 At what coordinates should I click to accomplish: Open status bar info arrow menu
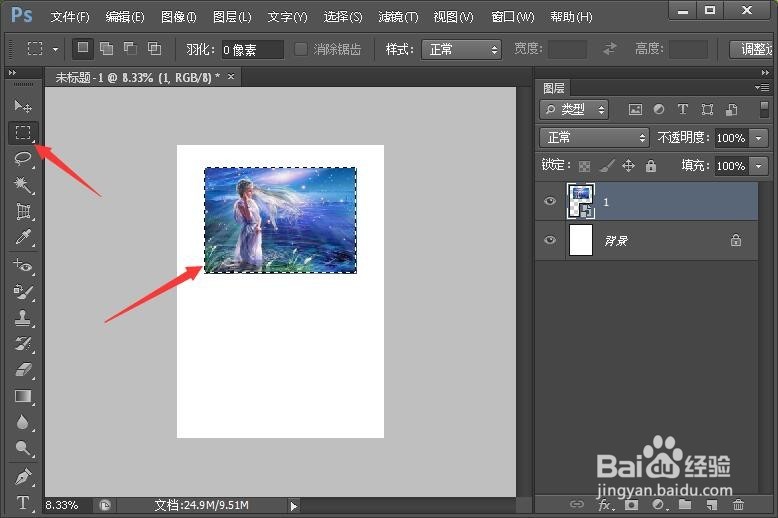coord(293,506)
